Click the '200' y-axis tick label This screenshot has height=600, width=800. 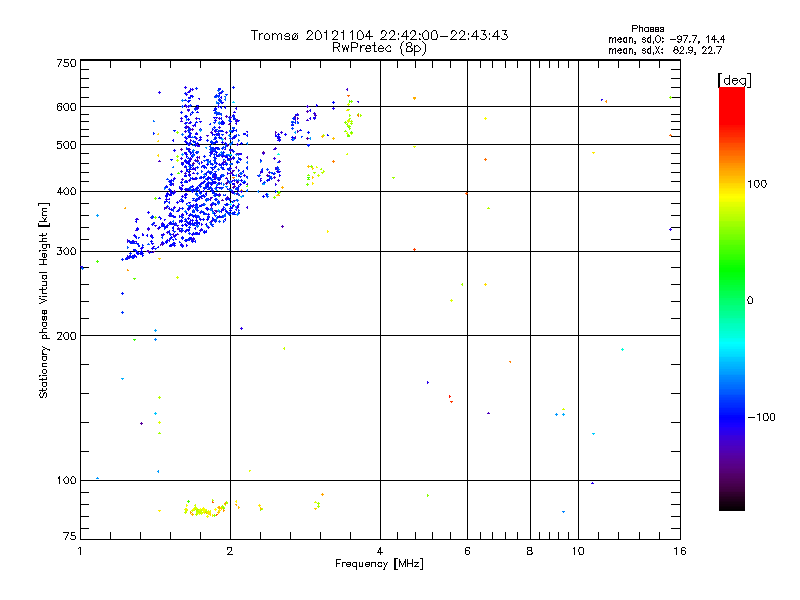point(66,336)
